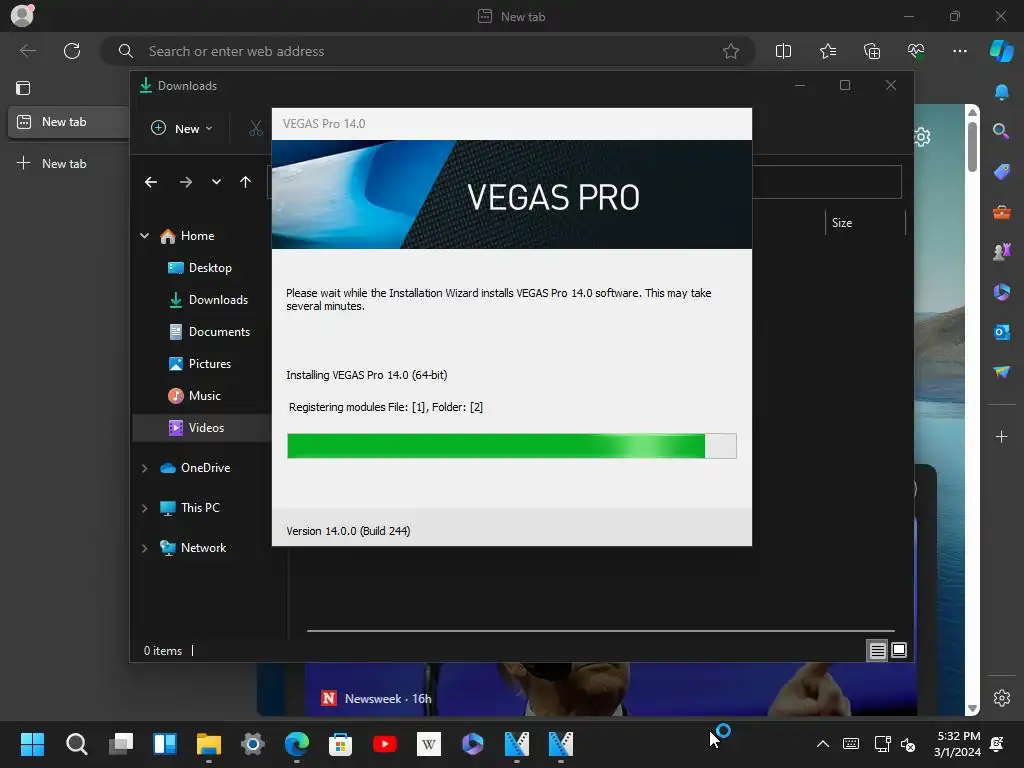1024x768 pixels.
Task: Click the Edge profile avatar icon
Action: click(x=22, y=15)
